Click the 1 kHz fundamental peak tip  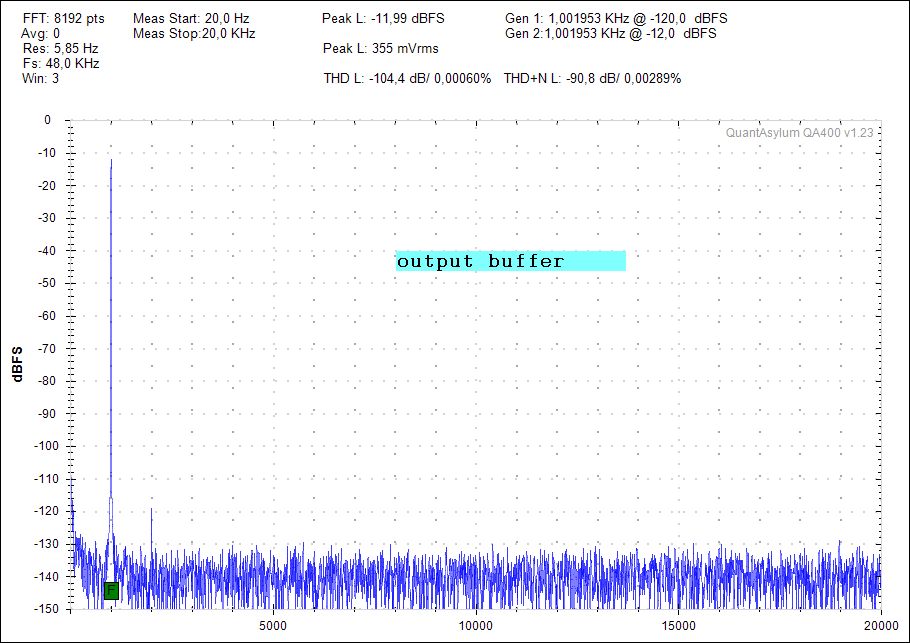(111, 161)
